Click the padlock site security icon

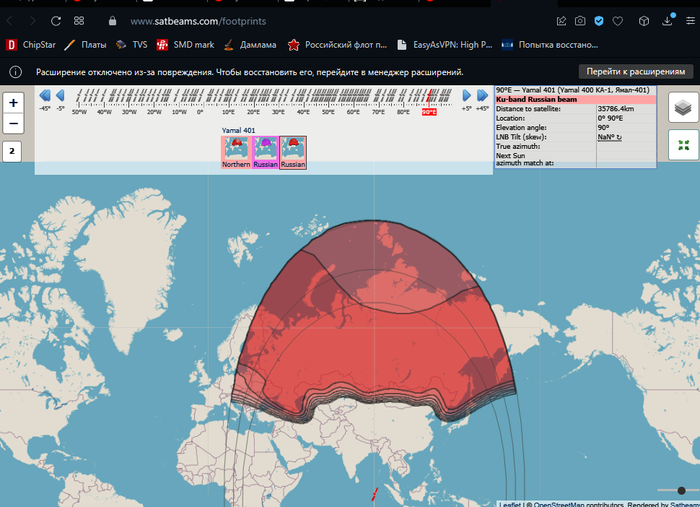tap(112, 21)
